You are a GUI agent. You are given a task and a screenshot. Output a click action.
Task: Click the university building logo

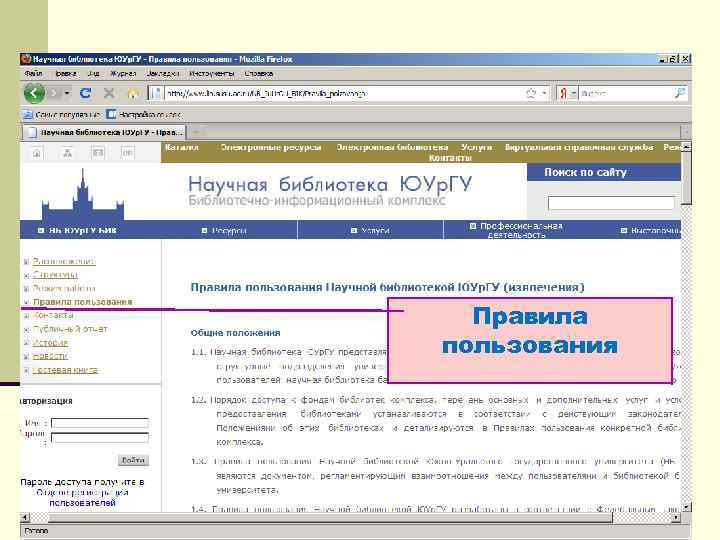pyautogui.click(x=83, y=196)
